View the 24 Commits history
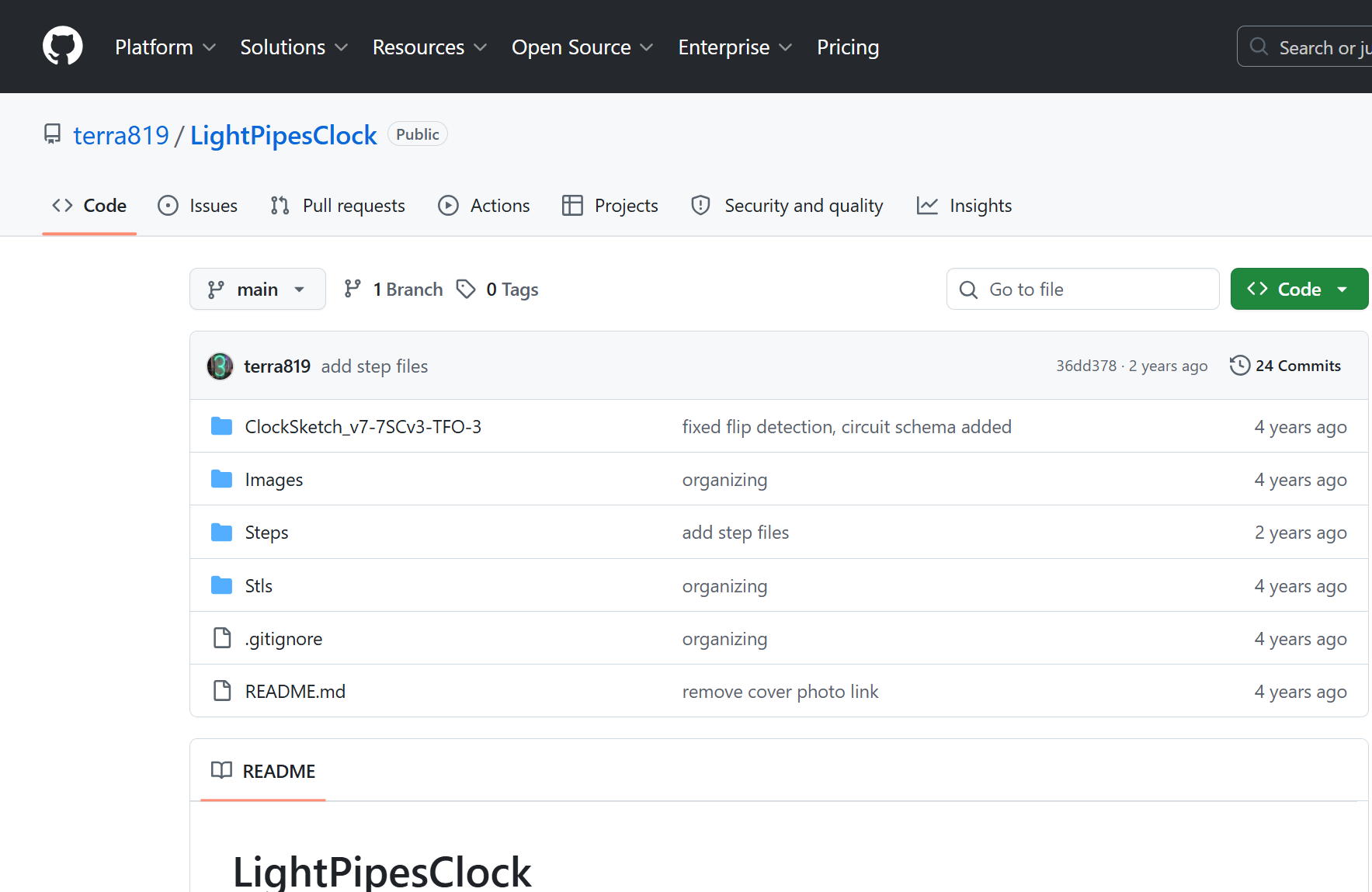The height and width of the screenshot is (892, 1372). point(1286,366)
